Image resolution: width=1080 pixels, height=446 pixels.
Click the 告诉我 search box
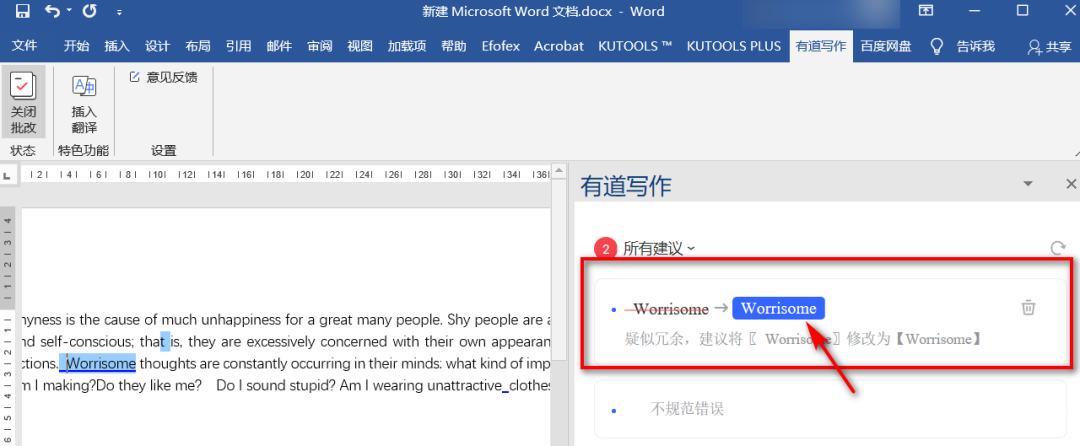pyautogui.click(x=976, y=46)
